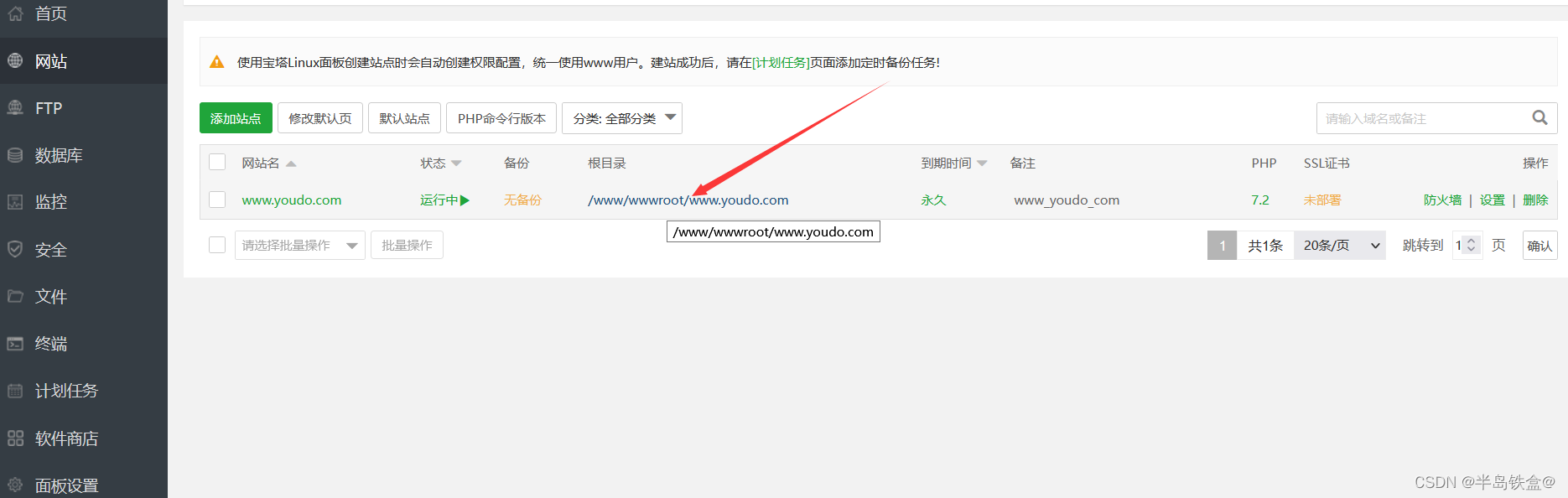
Task: Click the database icon beside 数据库
Action: tap(15, 155)
